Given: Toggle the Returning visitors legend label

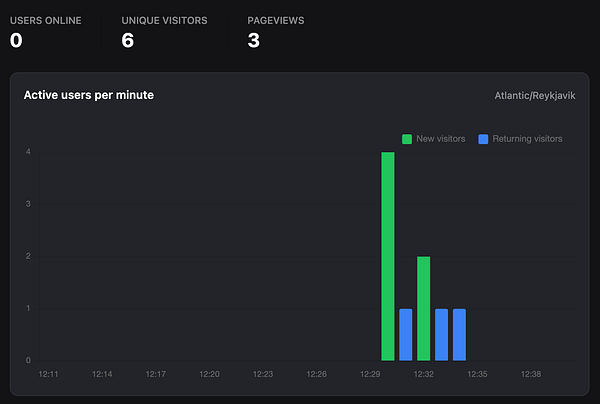Looking at the screenshot, I should click(527, 139).
